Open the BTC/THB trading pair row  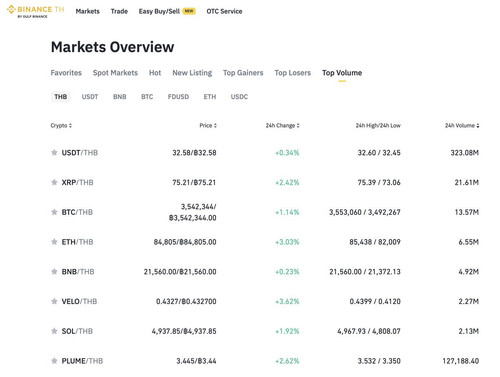click(265, 212)
